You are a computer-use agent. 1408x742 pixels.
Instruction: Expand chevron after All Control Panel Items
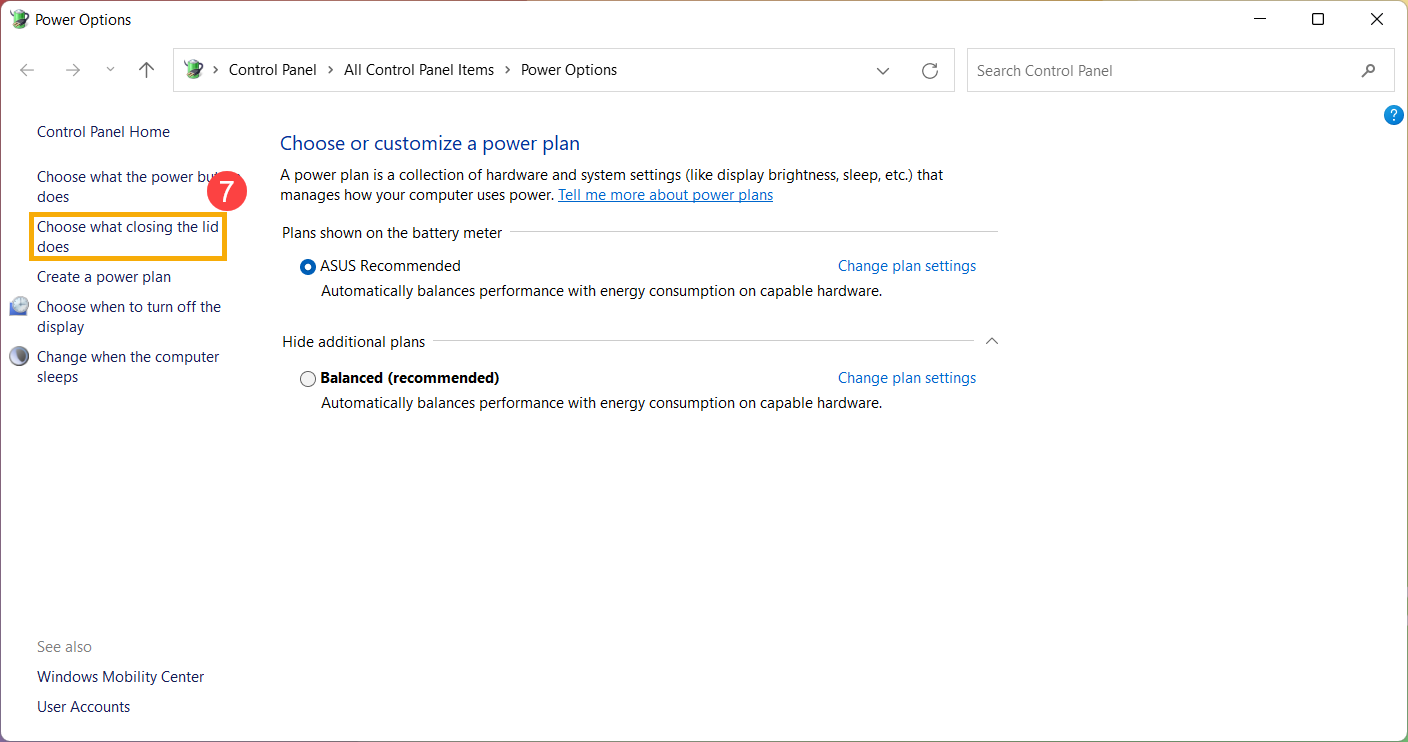tap(508, 70)
